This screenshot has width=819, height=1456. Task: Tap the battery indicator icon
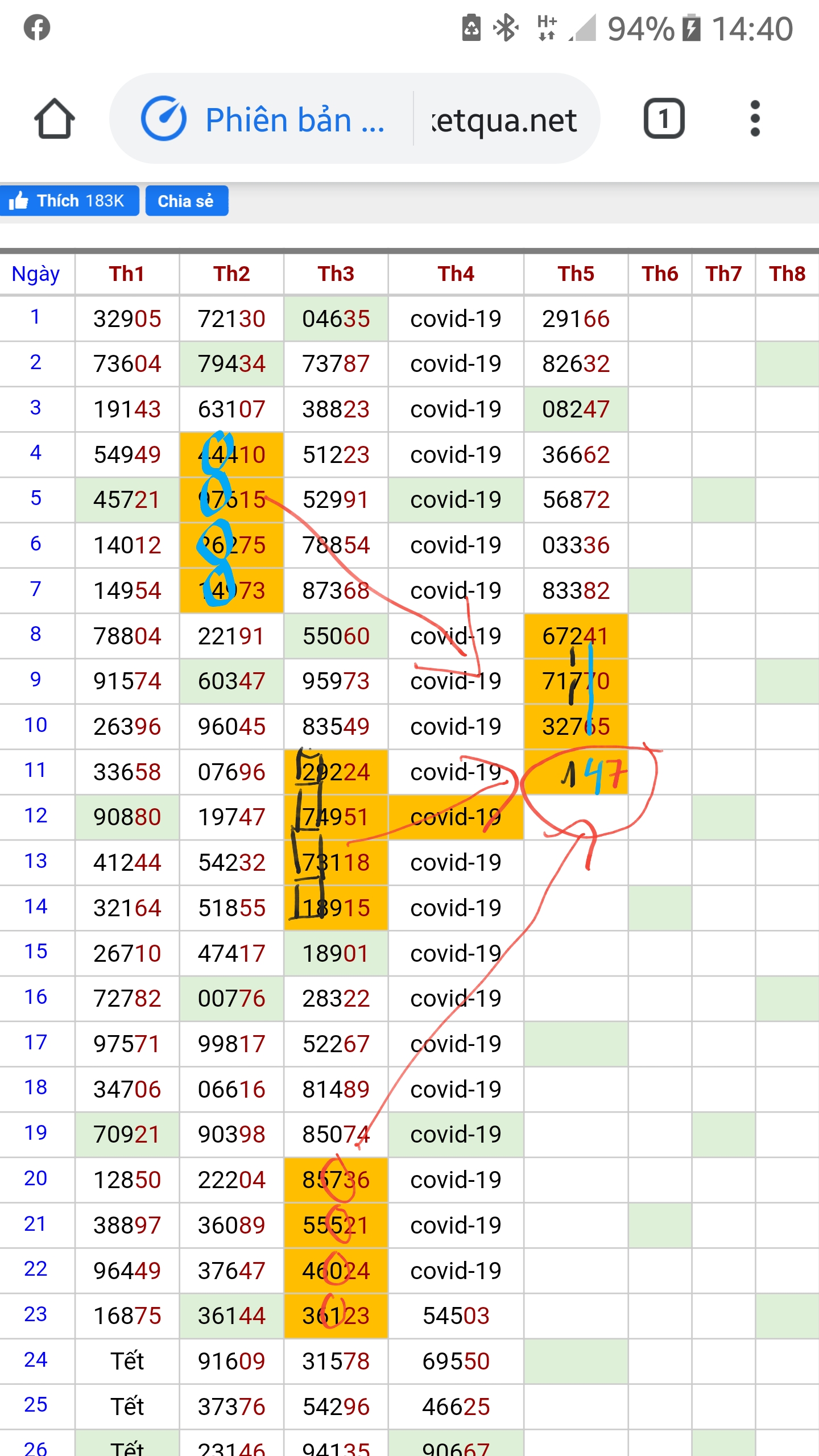point(691,28)
